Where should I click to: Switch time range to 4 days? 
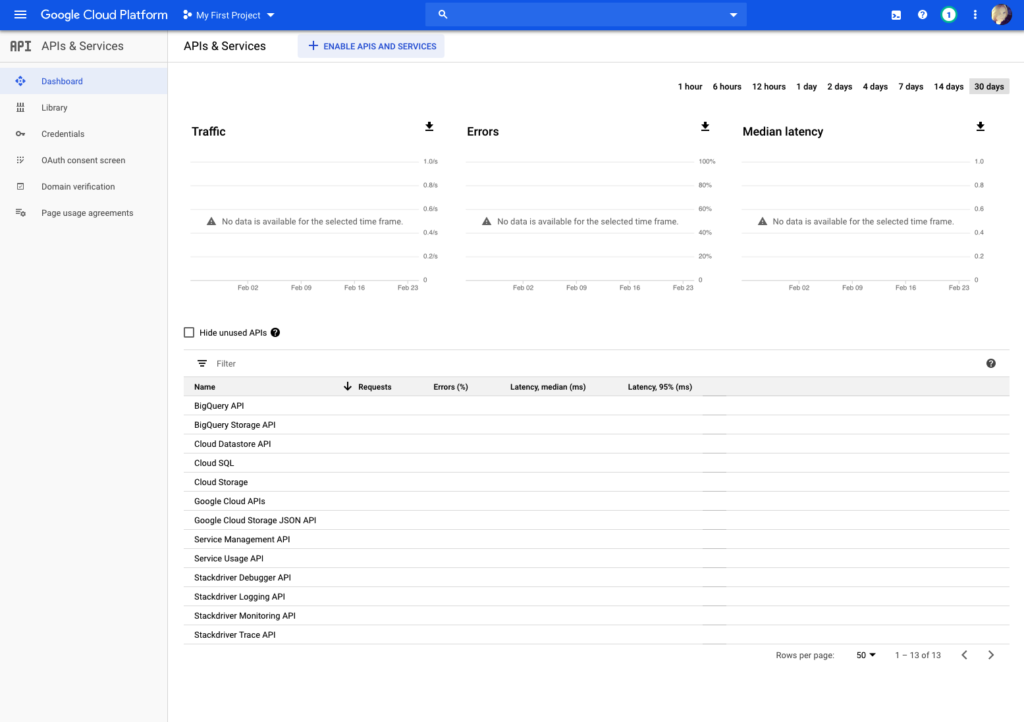875,86
